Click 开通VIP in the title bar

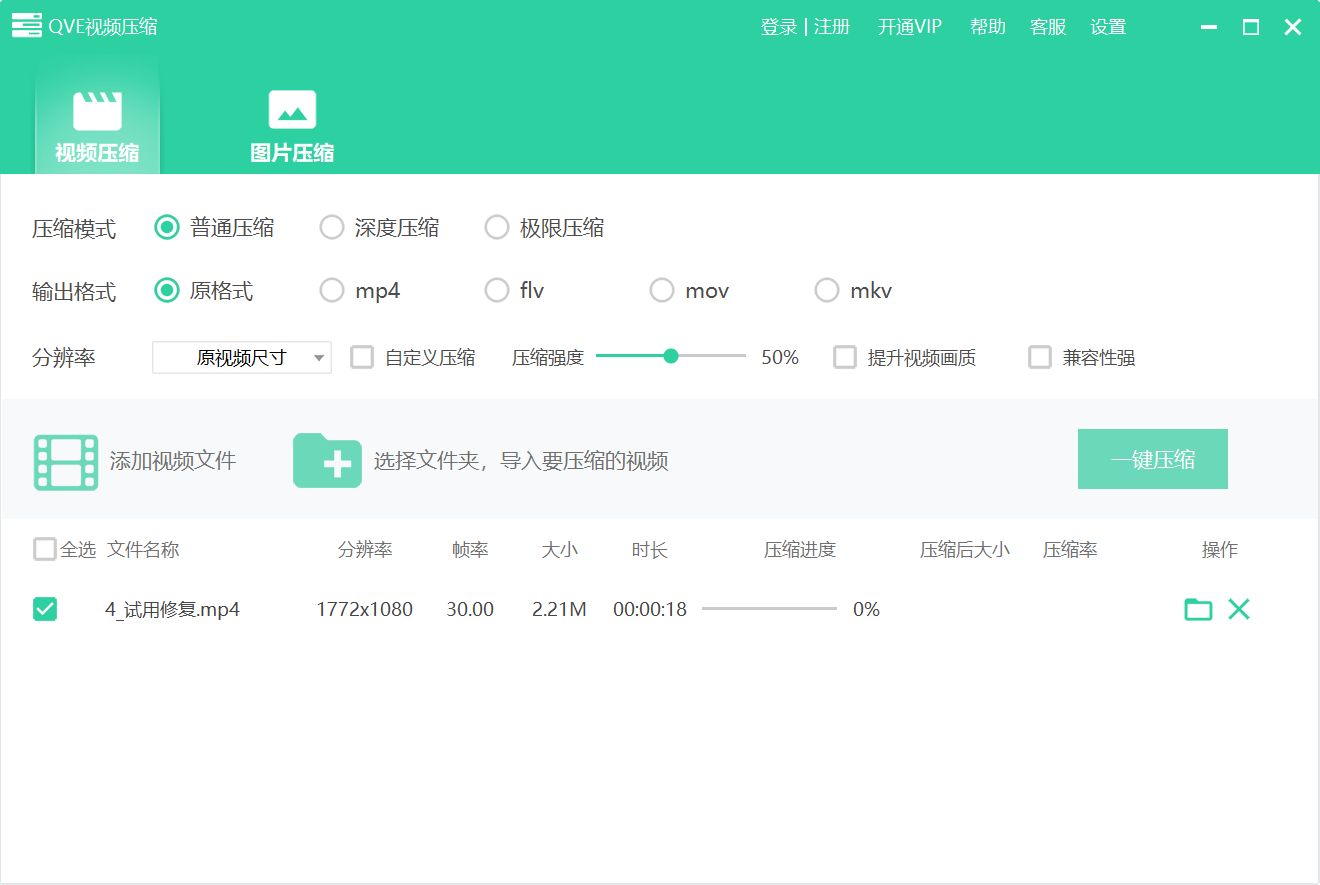click(x=910, y=27)
